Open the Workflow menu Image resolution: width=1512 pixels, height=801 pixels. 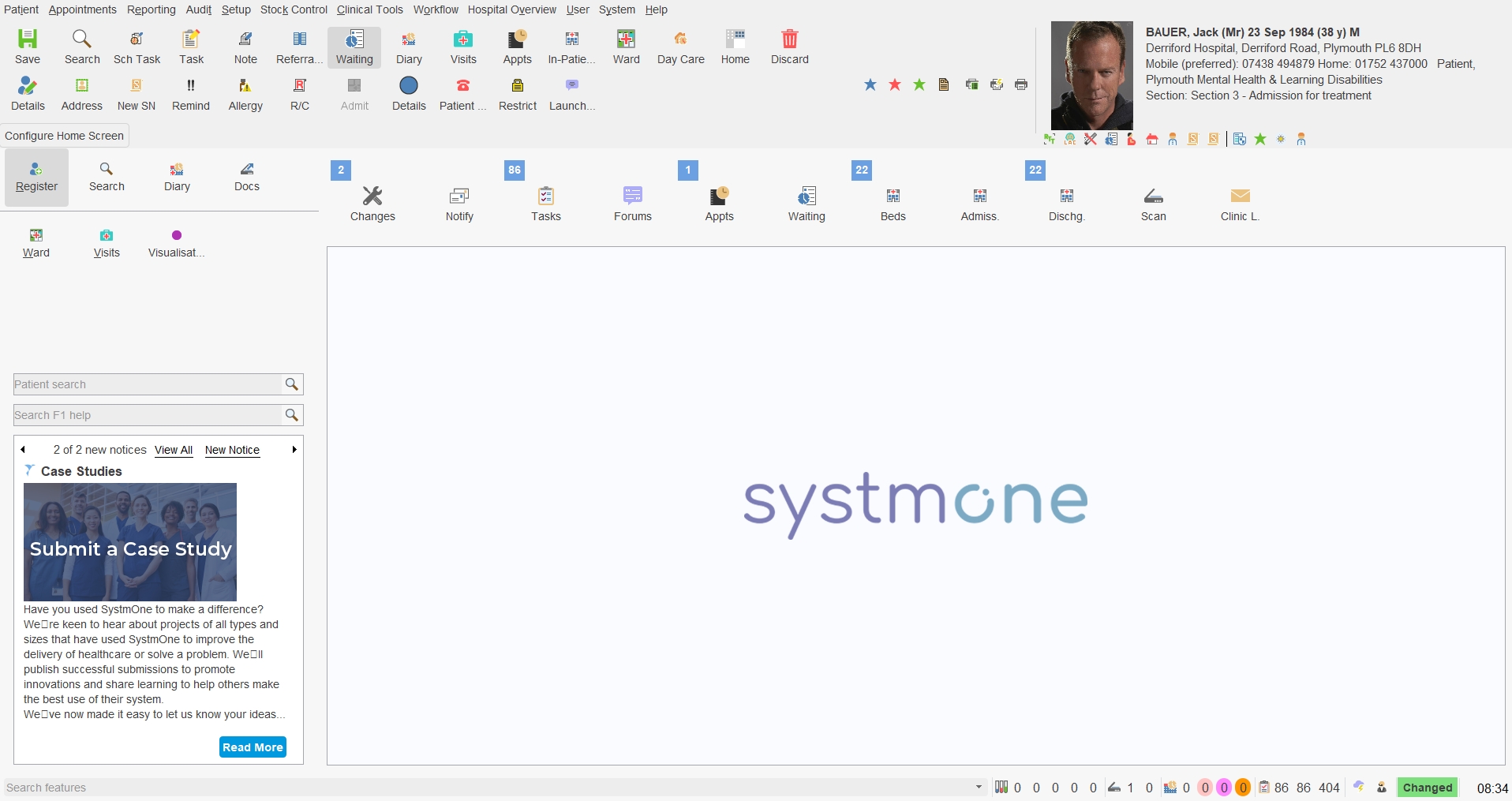coord(436,9)
